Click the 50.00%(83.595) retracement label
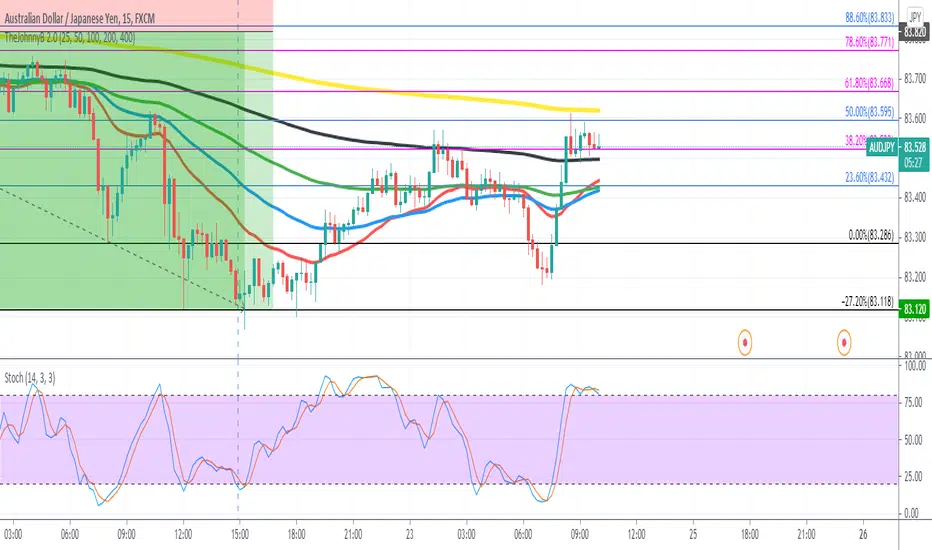 [x=870, y=112]
